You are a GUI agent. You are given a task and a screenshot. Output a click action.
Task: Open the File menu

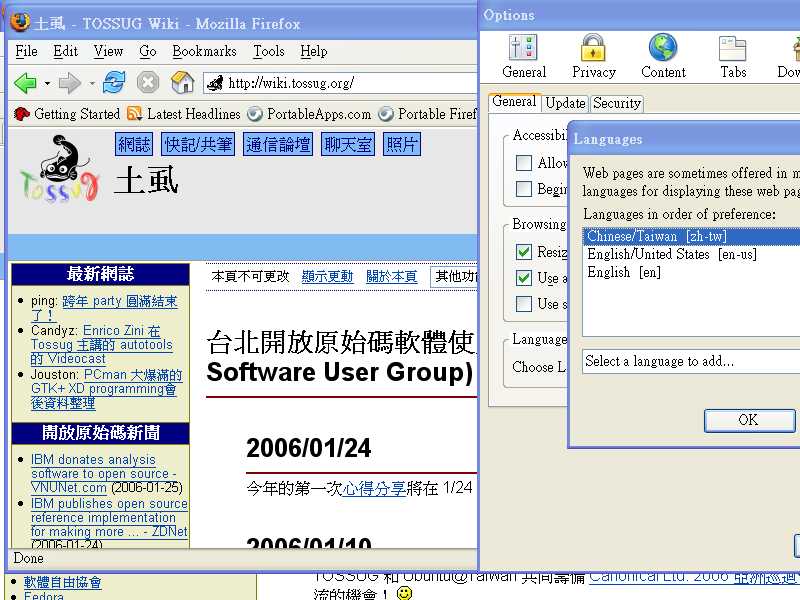coord(26,51)
